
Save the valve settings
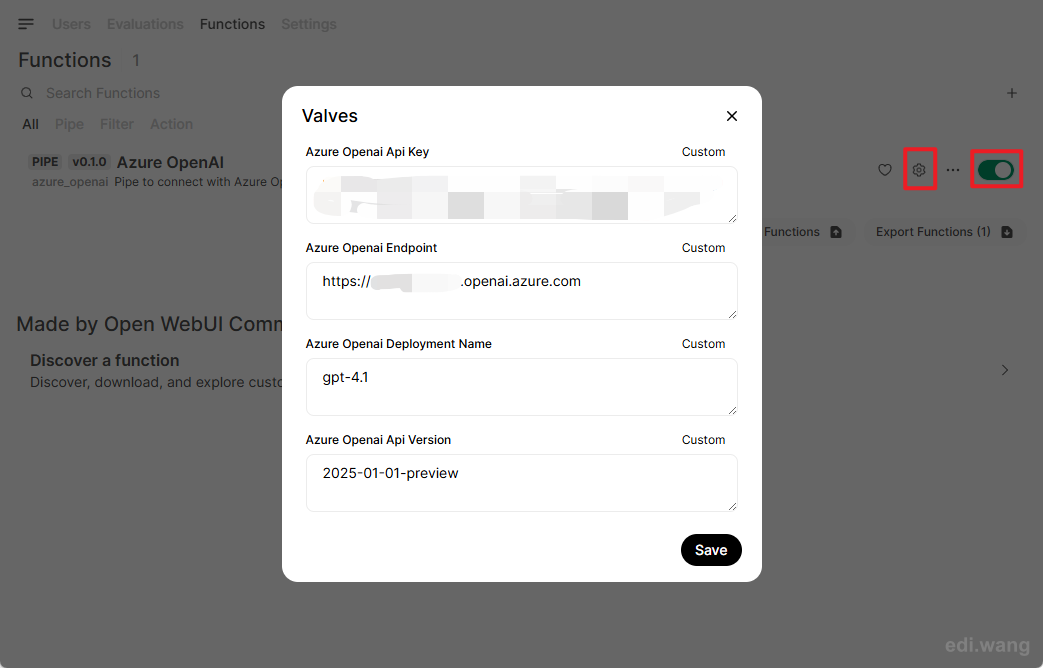711,550
